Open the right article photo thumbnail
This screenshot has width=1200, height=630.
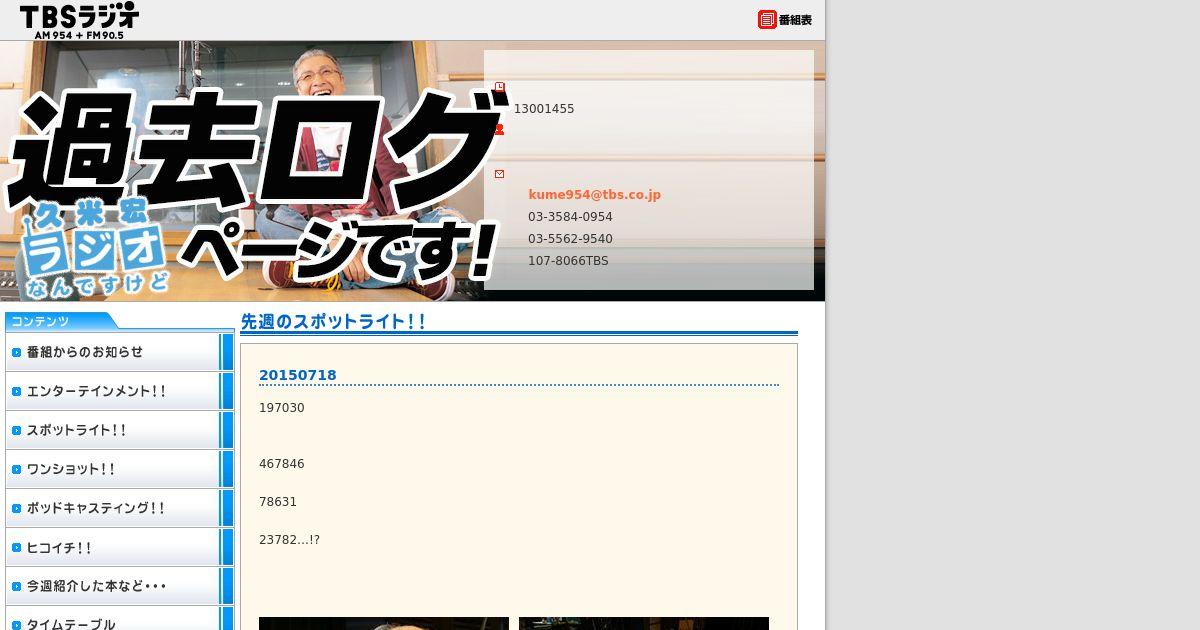click(644, 624)
